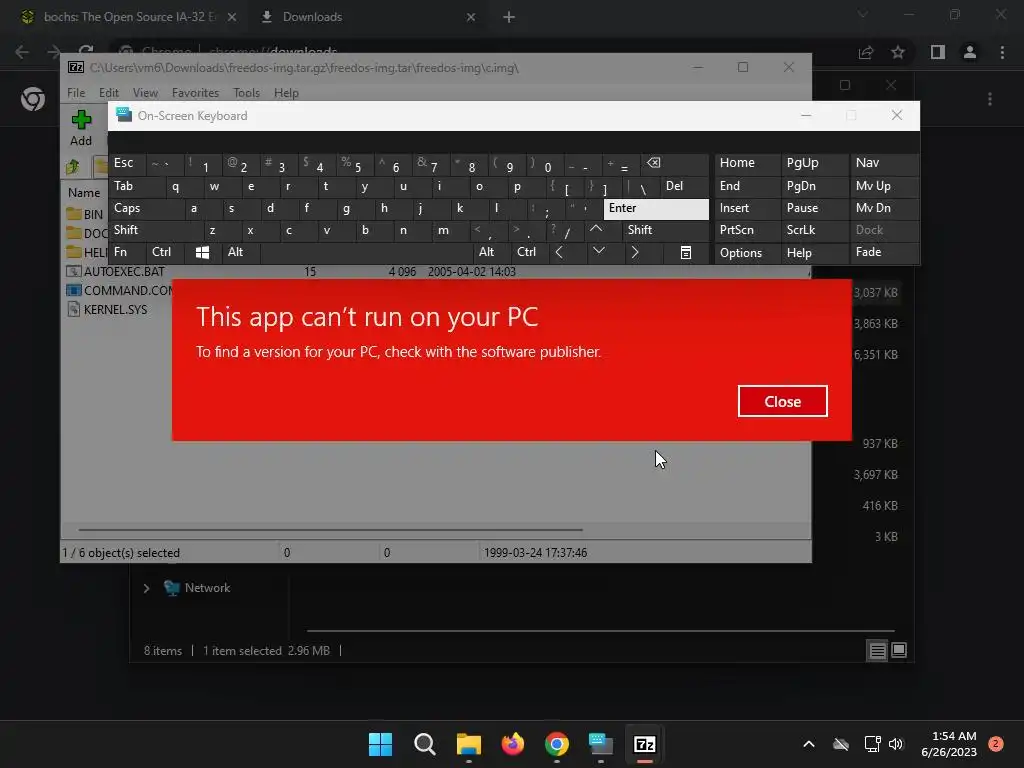Click the Enter key on On-Screen Keyboard
Screen dimensions: 1024x768
click(656, 208)
